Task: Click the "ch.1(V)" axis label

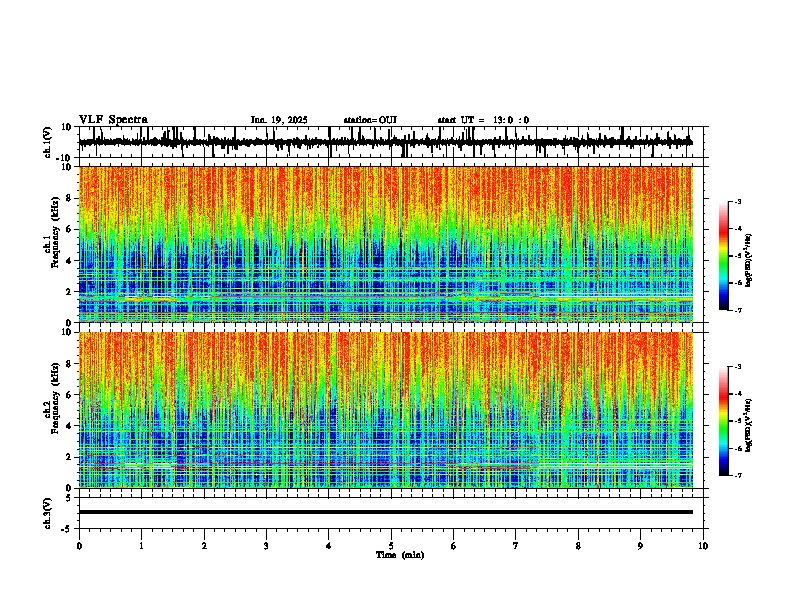Action: (48, 142)
